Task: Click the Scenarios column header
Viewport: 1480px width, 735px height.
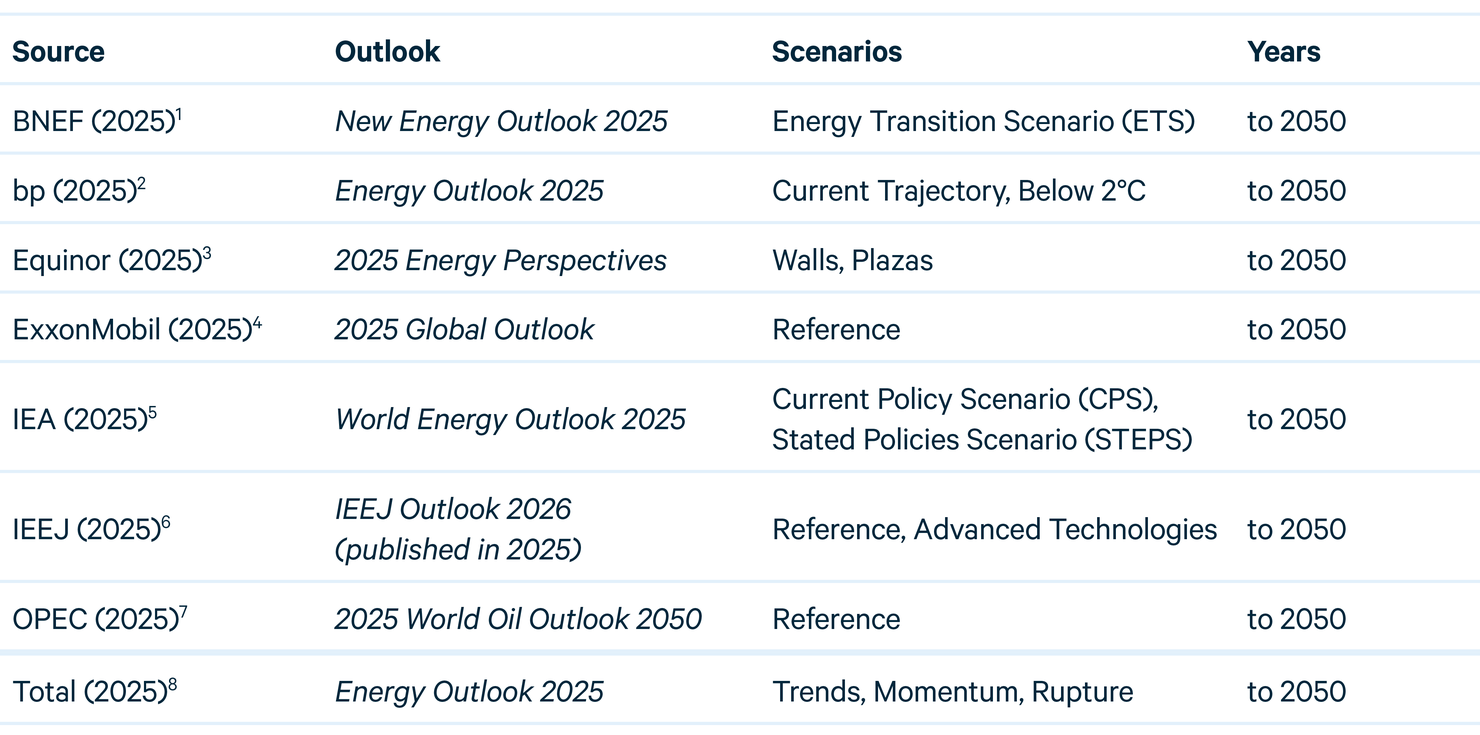Action: (836, 52)
